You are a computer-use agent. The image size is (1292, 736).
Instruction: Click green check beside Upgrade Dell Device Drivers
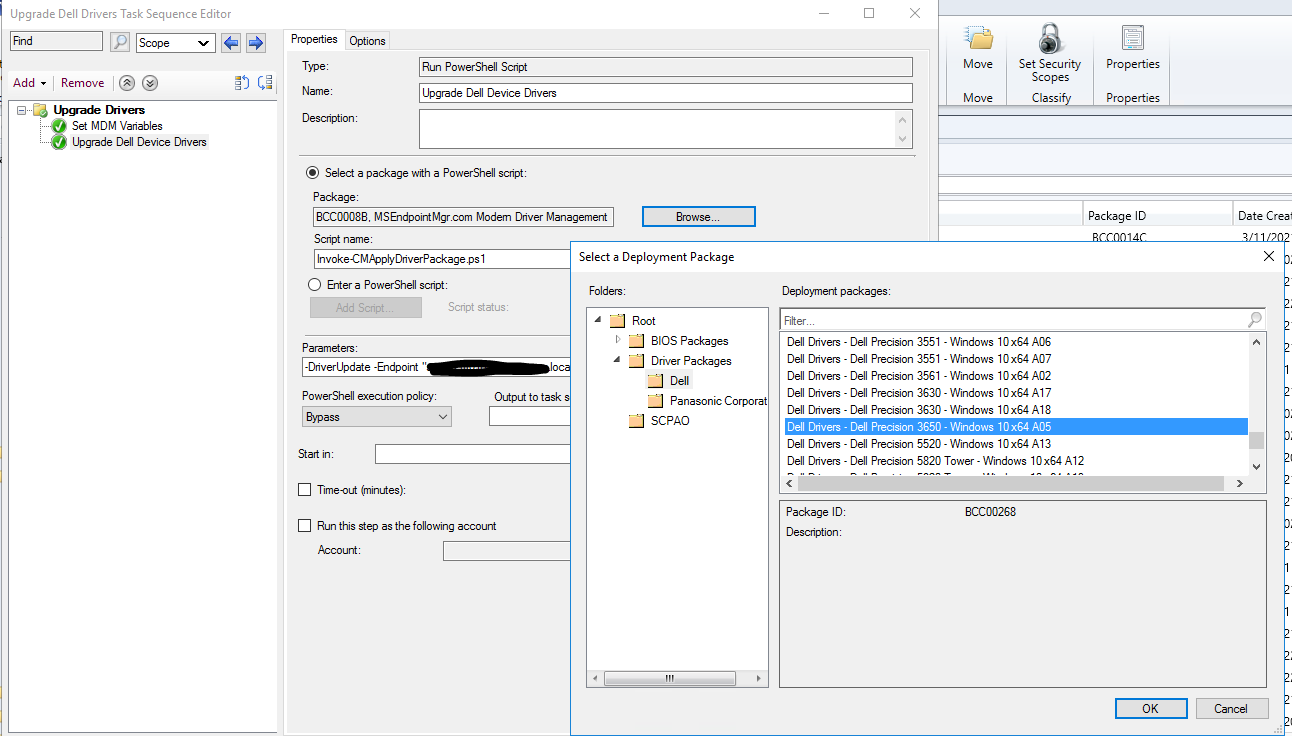coord(59,142)
